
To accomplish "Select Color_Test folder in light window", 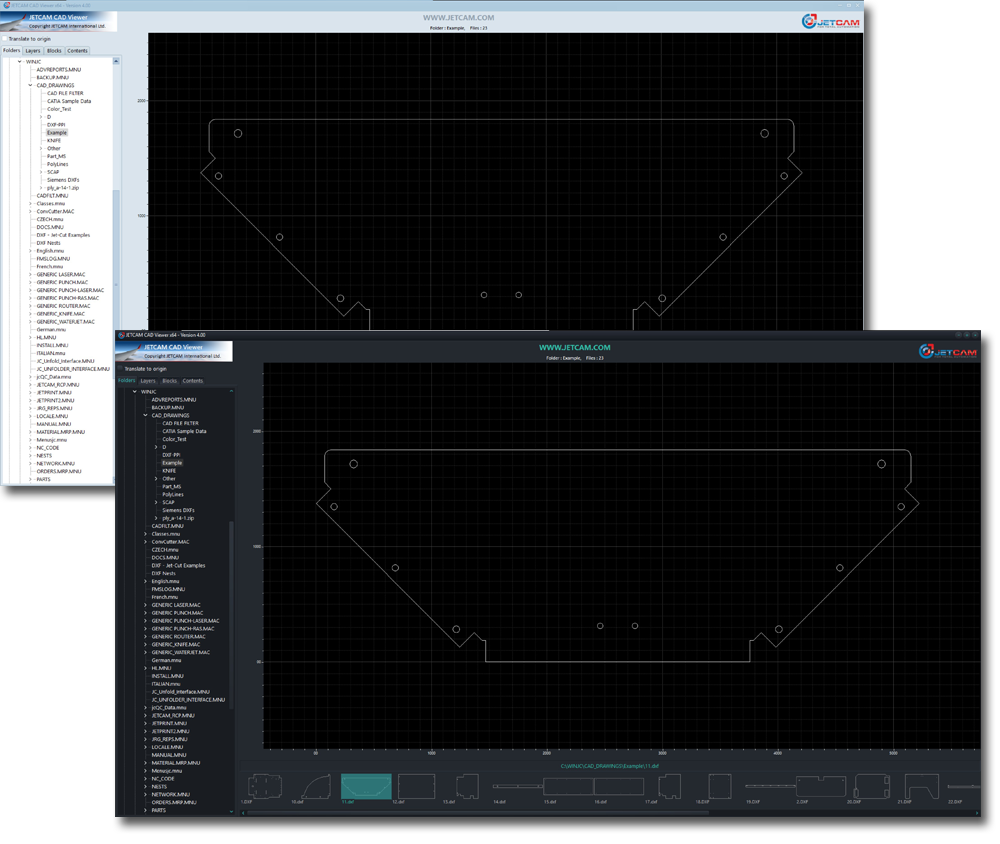I will click(59, 109).
